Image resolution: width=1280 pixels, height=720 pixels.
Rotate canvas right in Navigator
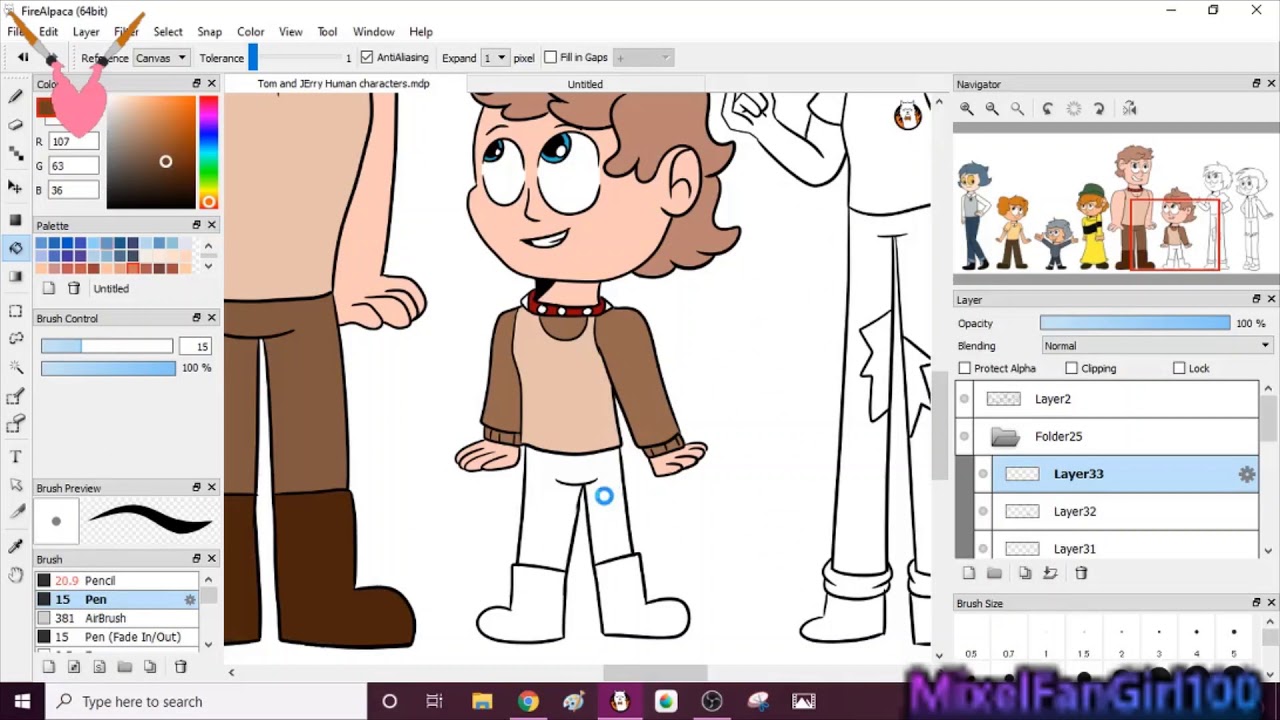[1099, 108]
